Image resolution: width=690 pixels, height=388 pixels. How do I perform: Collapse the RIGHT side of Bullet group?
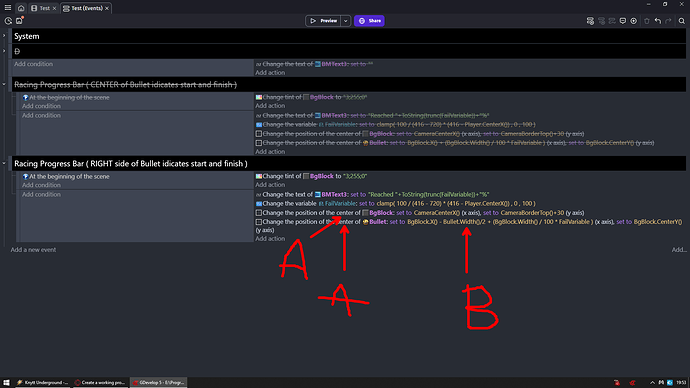click(4, 164)
